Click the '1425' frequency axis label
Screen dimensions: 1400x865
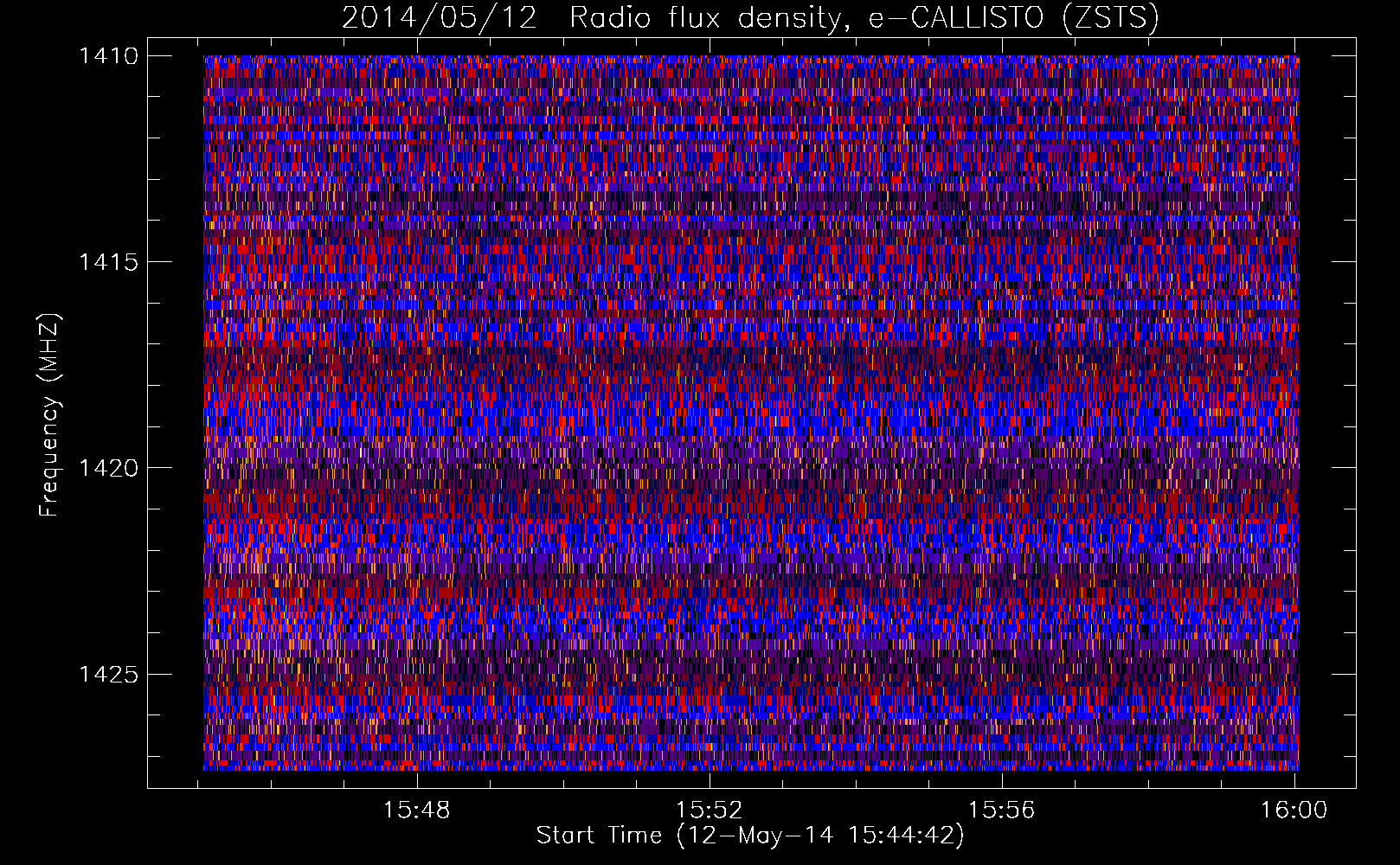coord(108,674)
